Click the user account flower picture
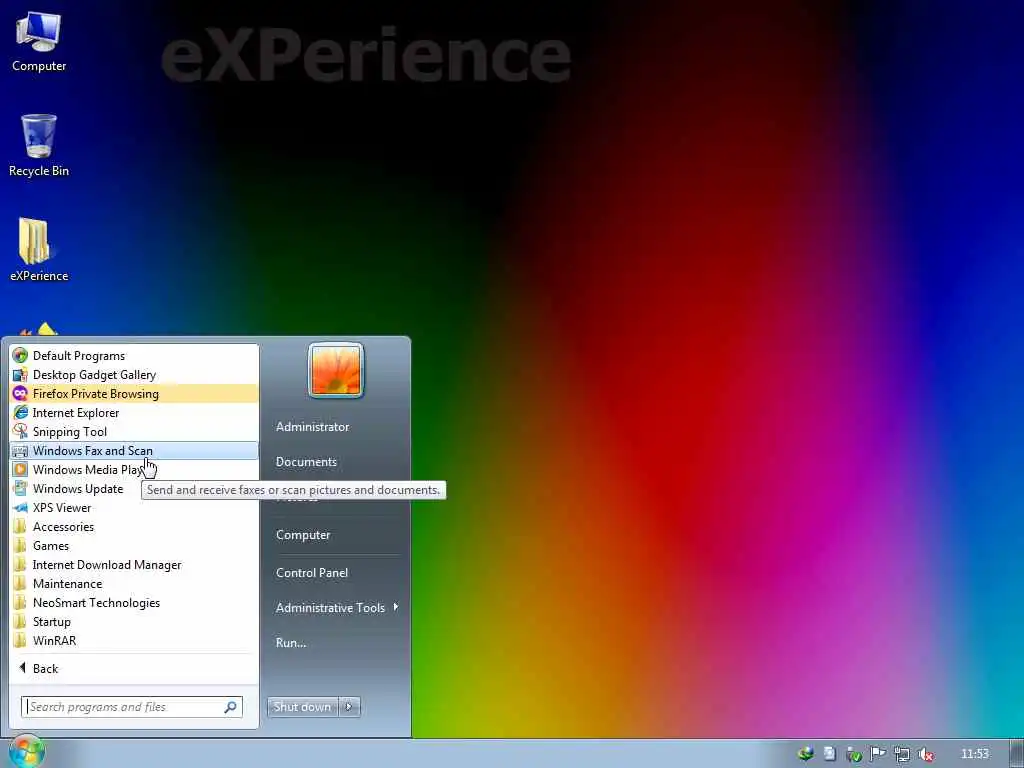The image size is (1024, 768). click(336, 370)
